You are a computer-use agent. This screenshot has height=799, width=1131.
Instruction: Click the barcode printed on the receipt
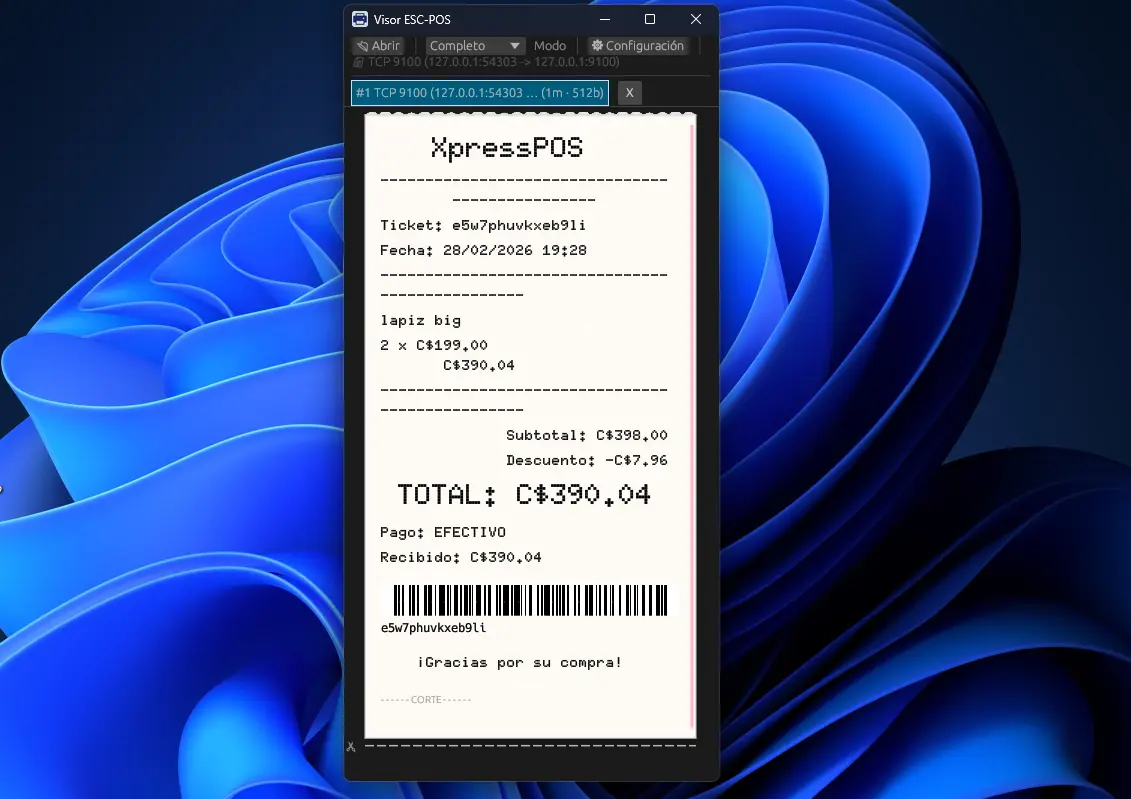coord(528,600)
